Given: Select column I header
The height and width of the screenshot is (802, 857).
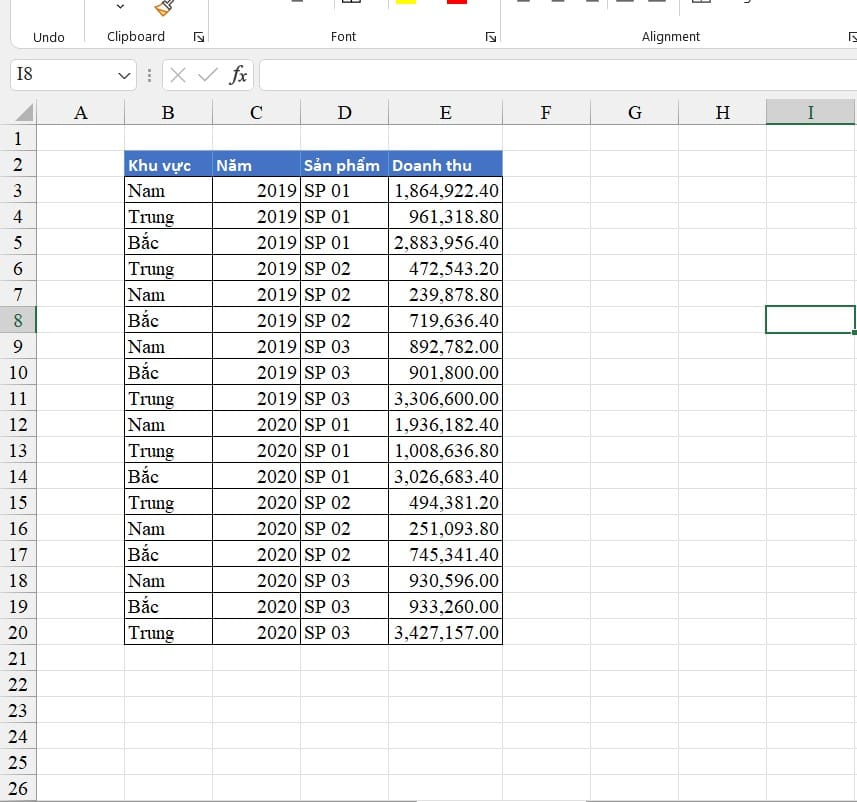Looking at the screenshot, I should click(x=811, y=113).
